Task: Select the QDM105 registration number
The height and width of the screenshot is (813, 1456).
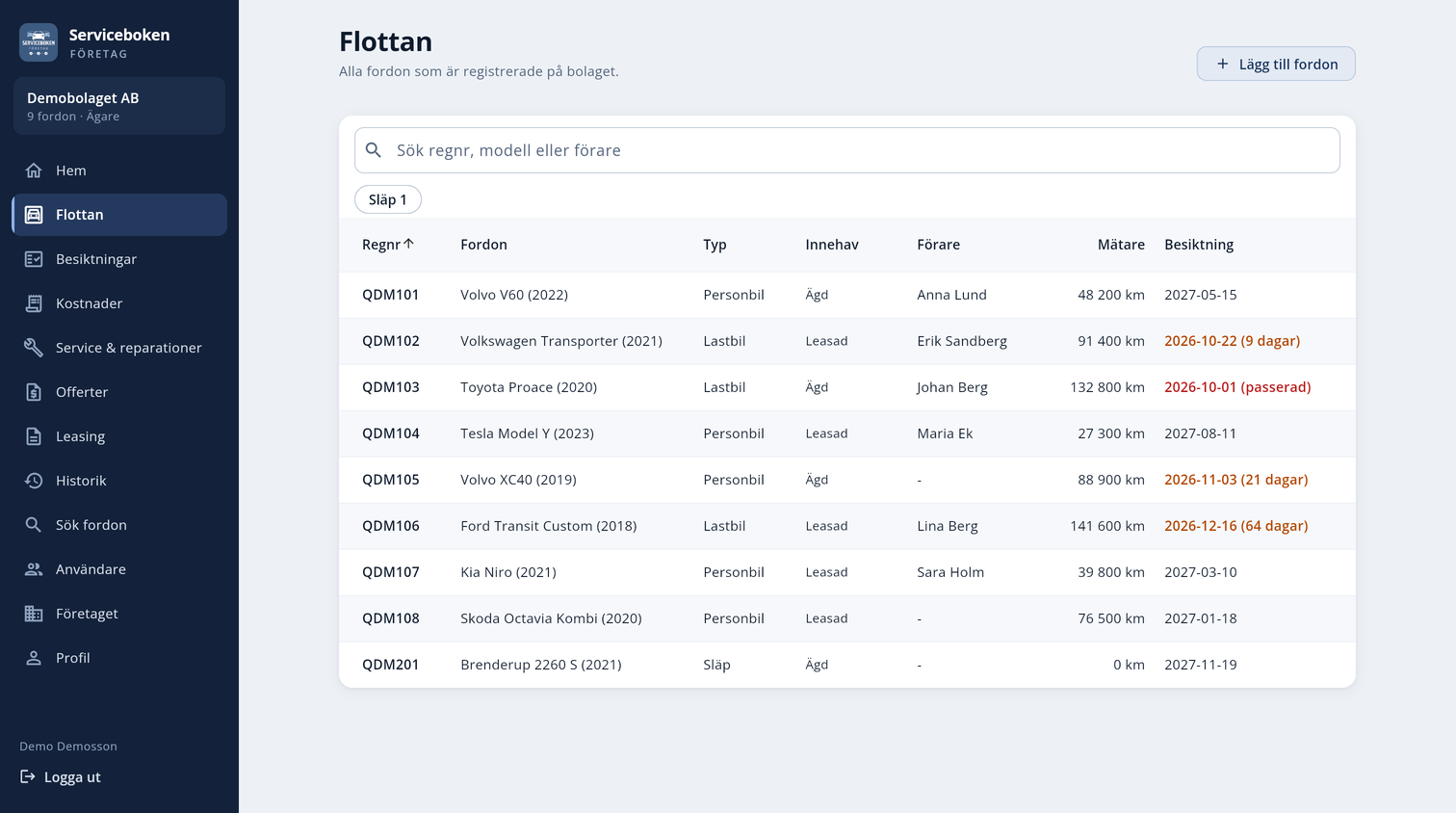Action: pyautogui.click(x=391, y=480)
